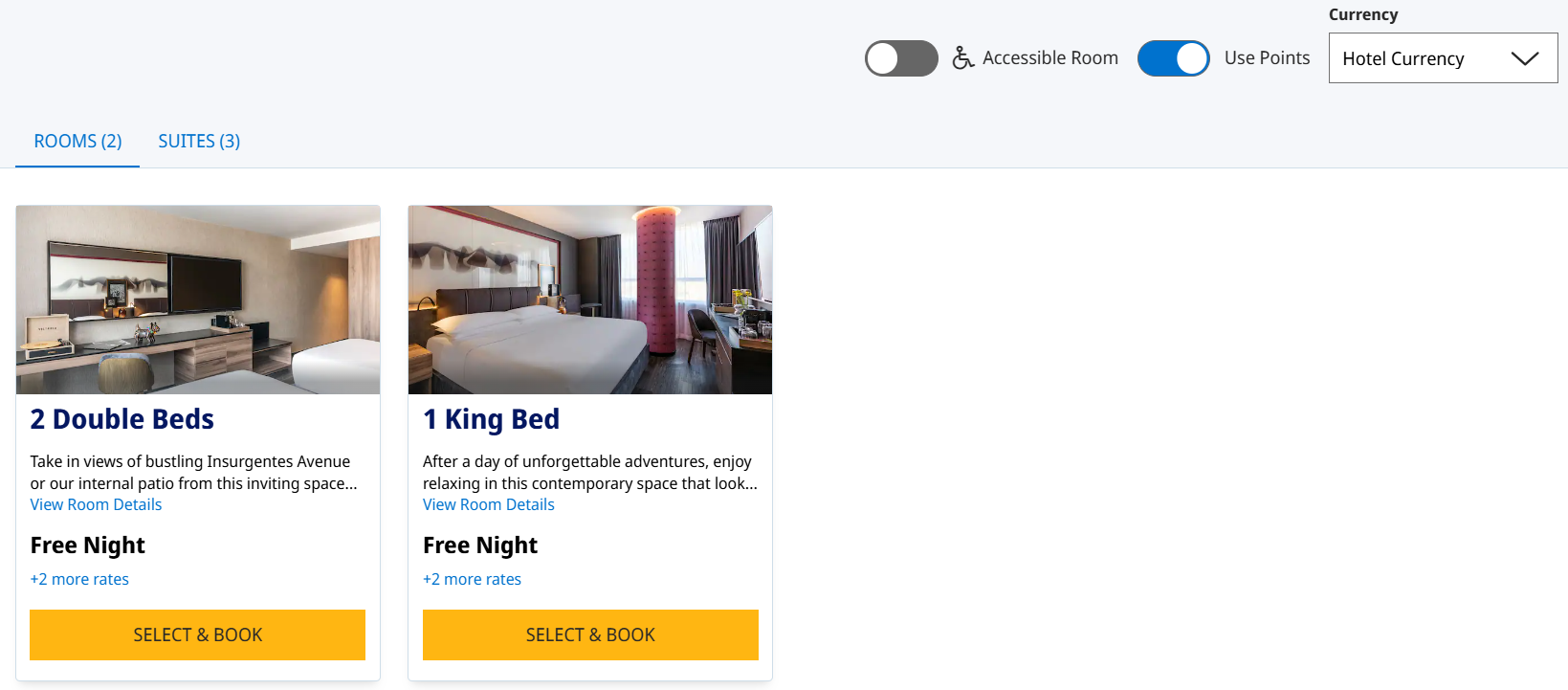Click SELECT & BOOK for 1 King Bed
1568x690 pixels.
[x=590, y=634]
